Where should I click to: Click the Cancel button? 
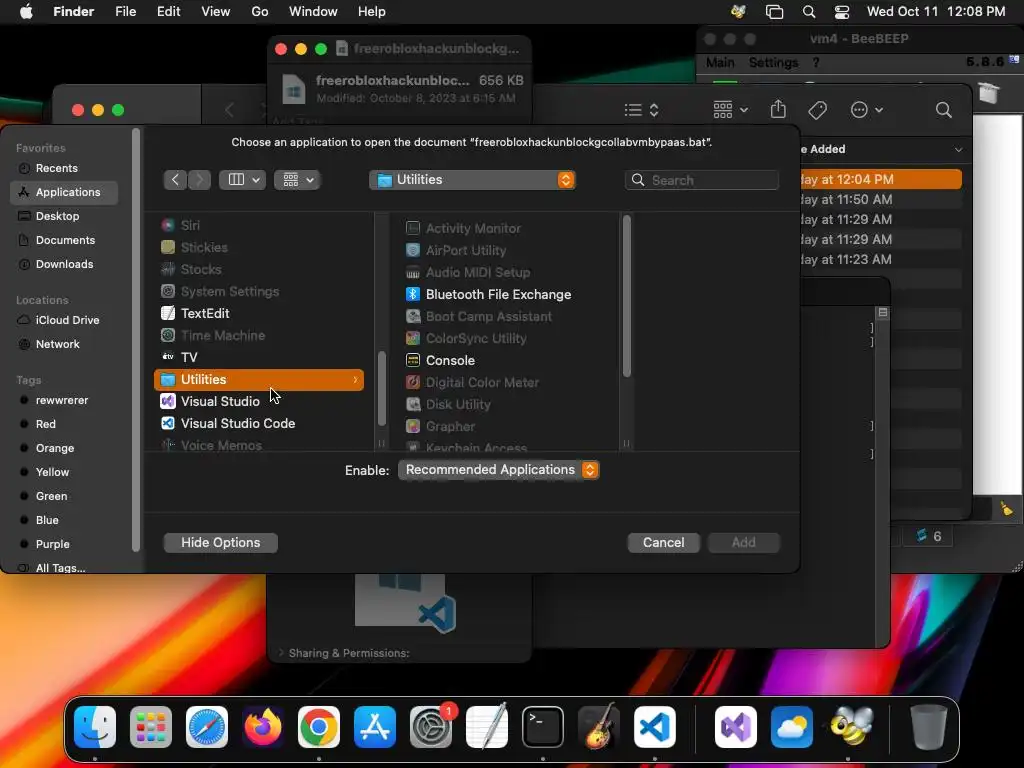click(664, 543)
